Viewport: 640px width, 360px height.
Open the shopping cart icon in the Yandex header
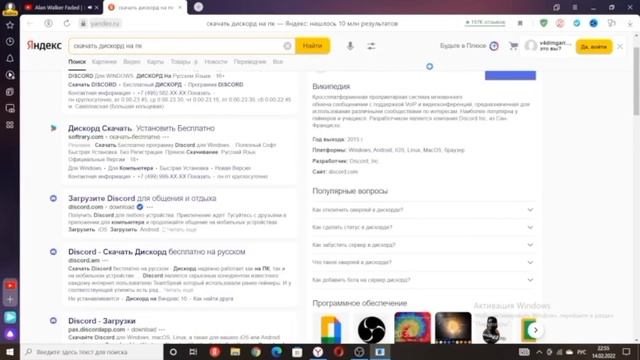click(513, 46)
